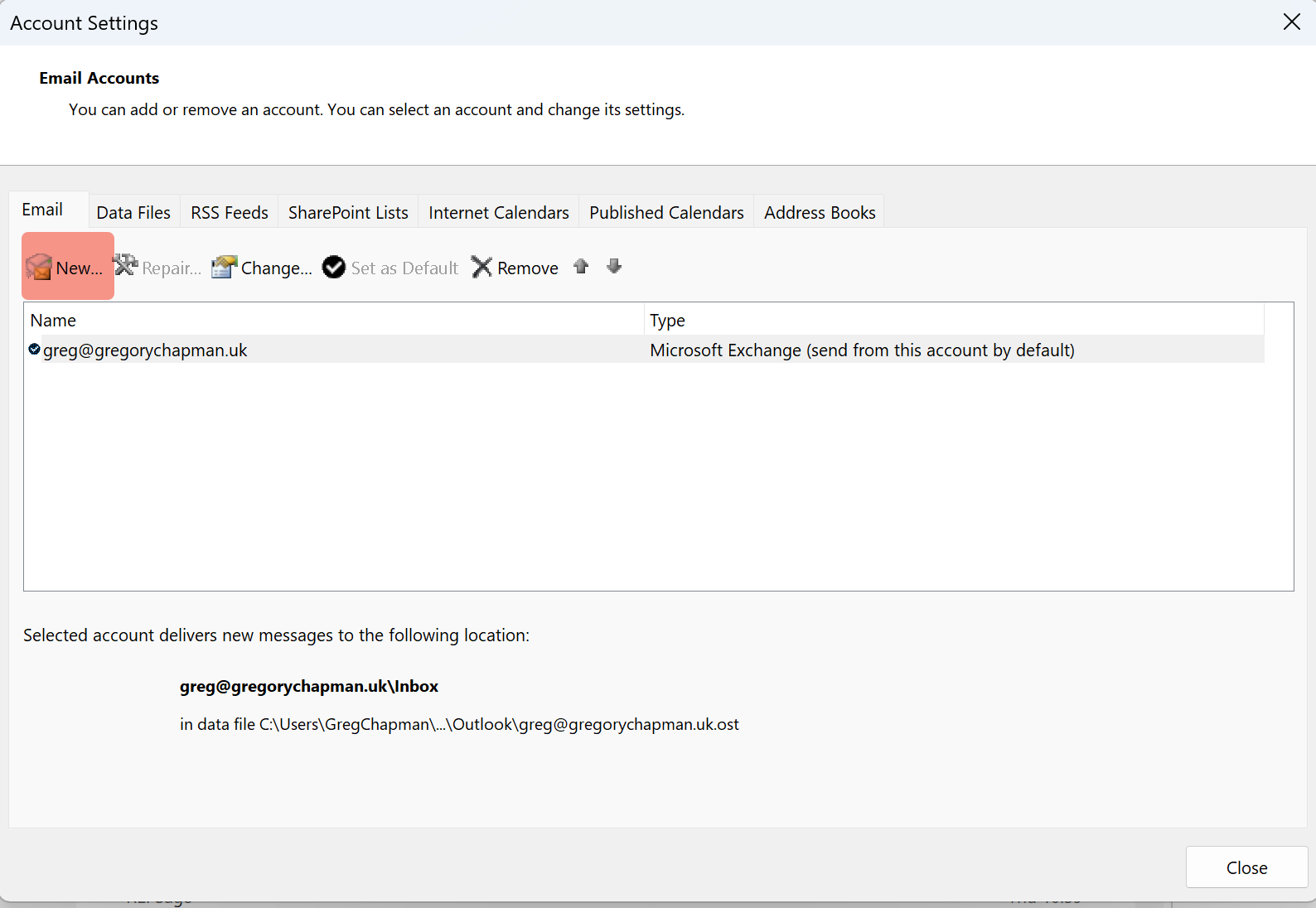Click the Remove X icon
1316x908 pixels.
click(x=481, y=267)
